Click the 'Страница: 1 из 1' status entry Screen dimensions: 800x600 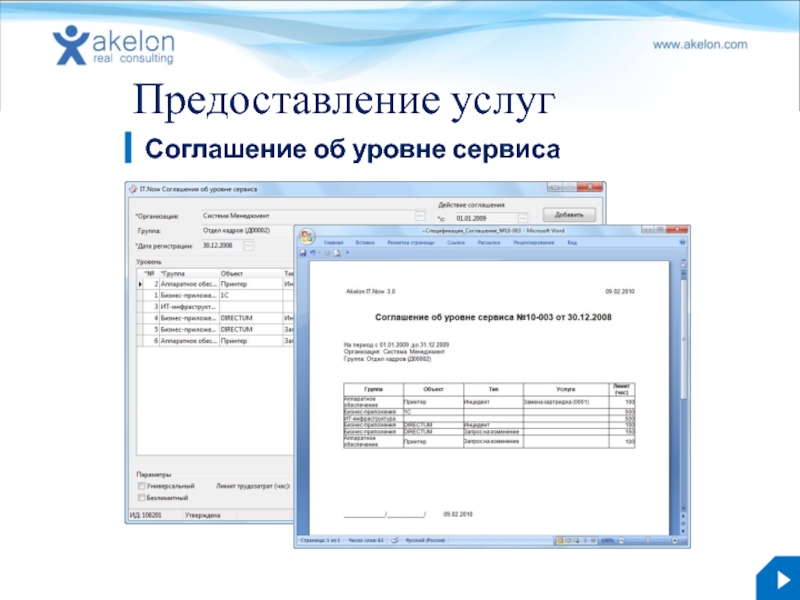click(320, 540)
